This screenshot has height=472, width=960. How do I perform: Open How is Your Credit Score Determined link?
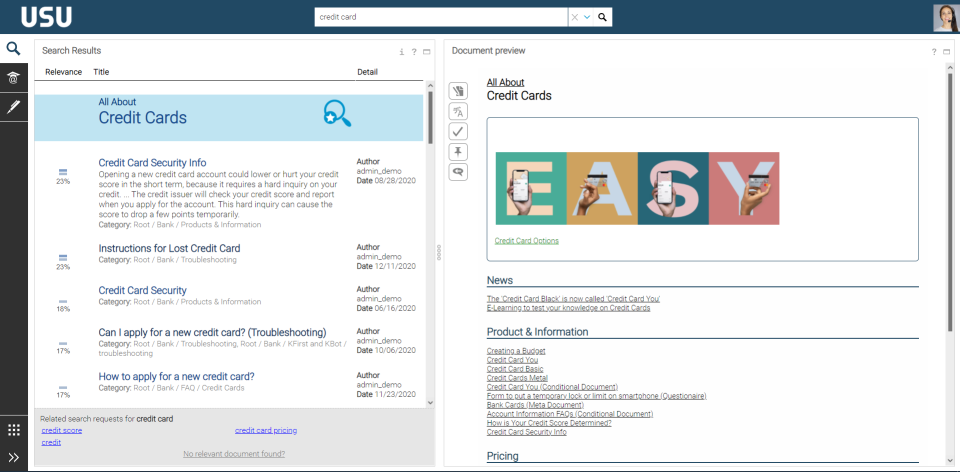[x=549, y=423]
